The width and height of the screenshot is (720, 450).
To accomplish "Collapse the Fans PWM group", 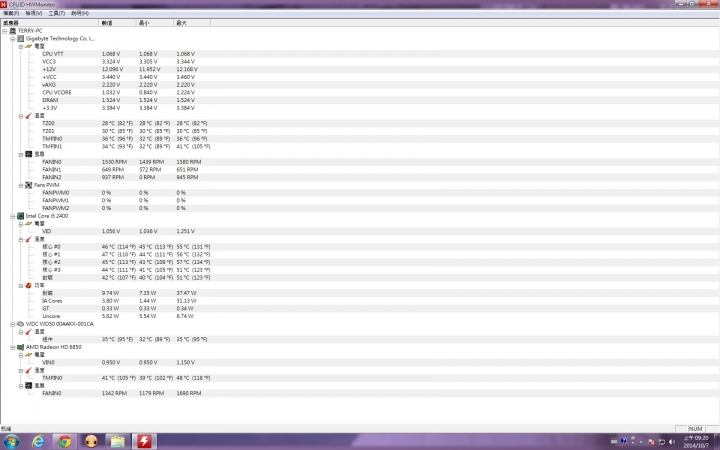I will pos(21,185).
